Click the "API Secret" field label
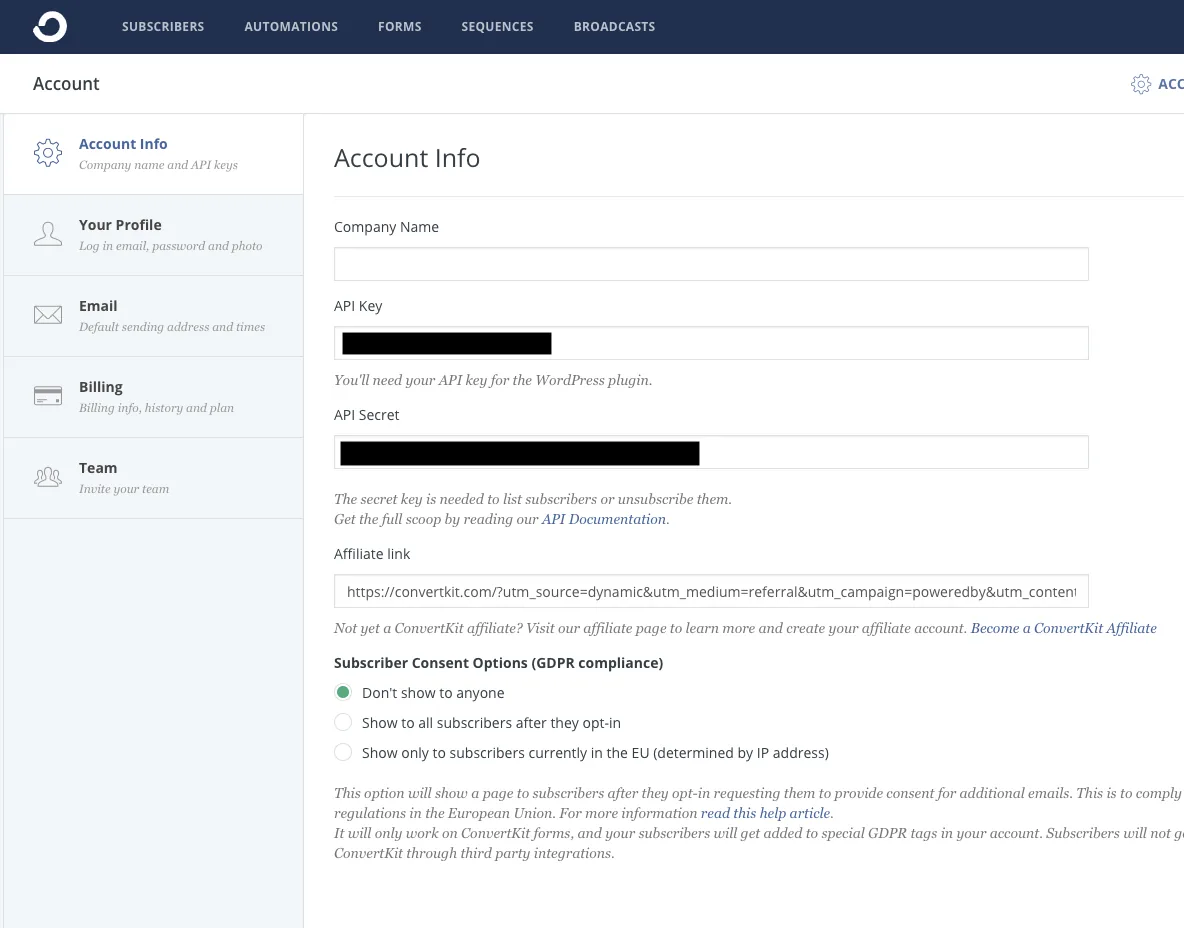Image resolution: width=1184 pixels, height=928 pixels. [x=366, y=415]
